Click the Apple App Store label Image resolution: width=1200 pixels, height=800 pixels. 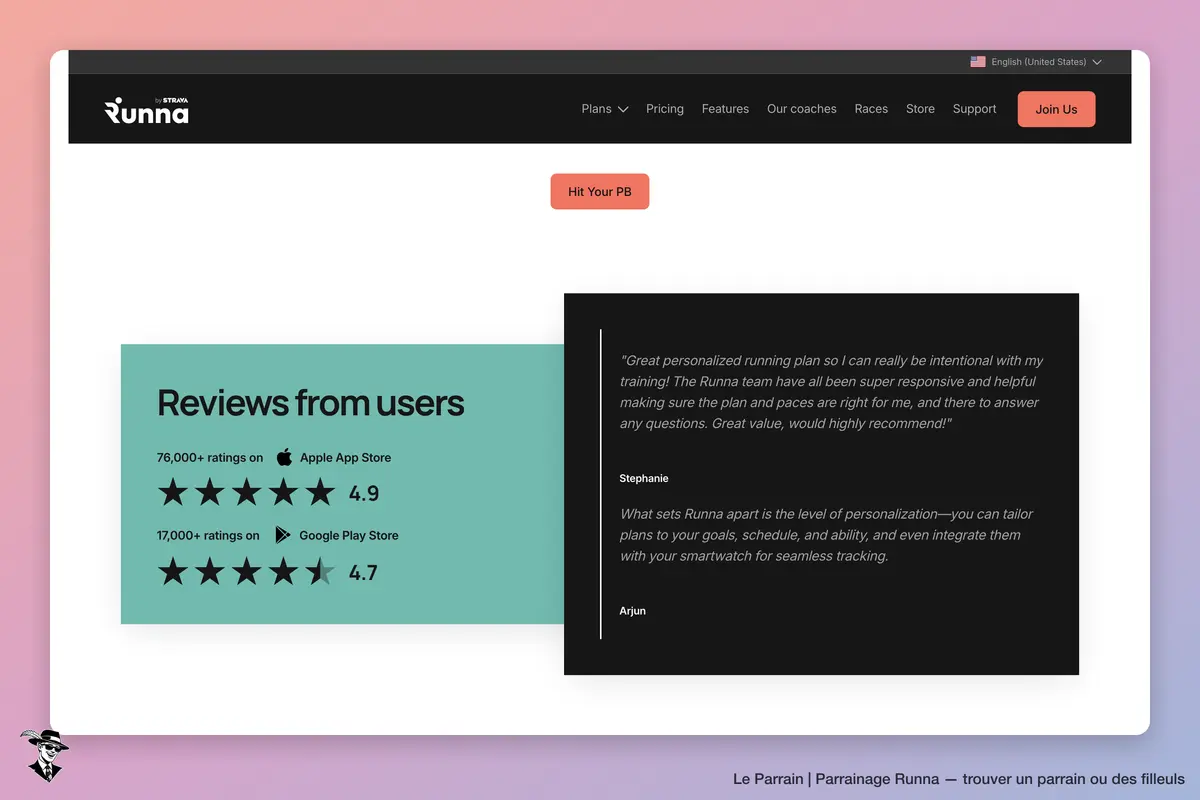346,457
